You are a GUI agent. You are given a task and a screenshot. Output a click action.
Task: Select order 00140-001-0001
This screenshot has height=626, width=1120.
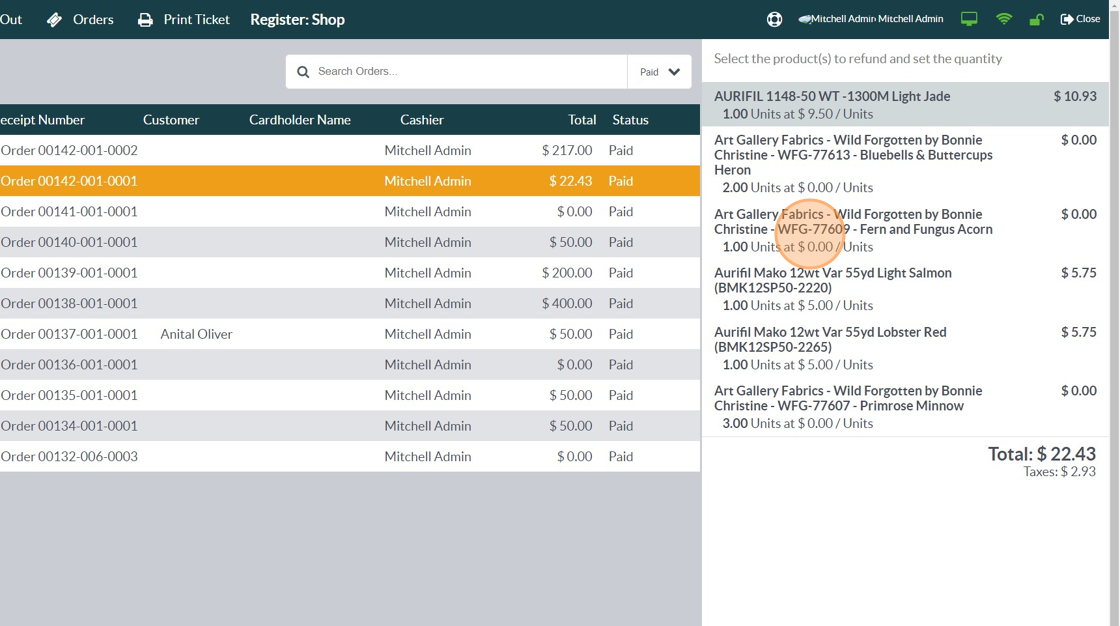tap(350, 242)
